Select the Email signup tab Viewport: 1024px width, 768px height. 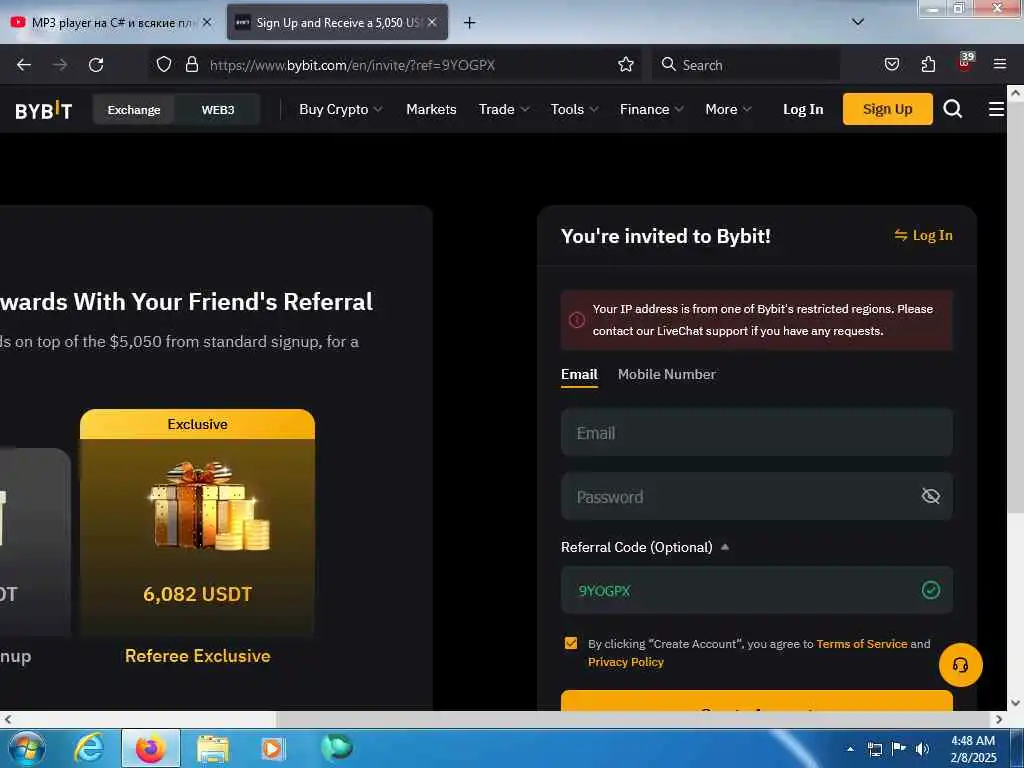(579, 375)
